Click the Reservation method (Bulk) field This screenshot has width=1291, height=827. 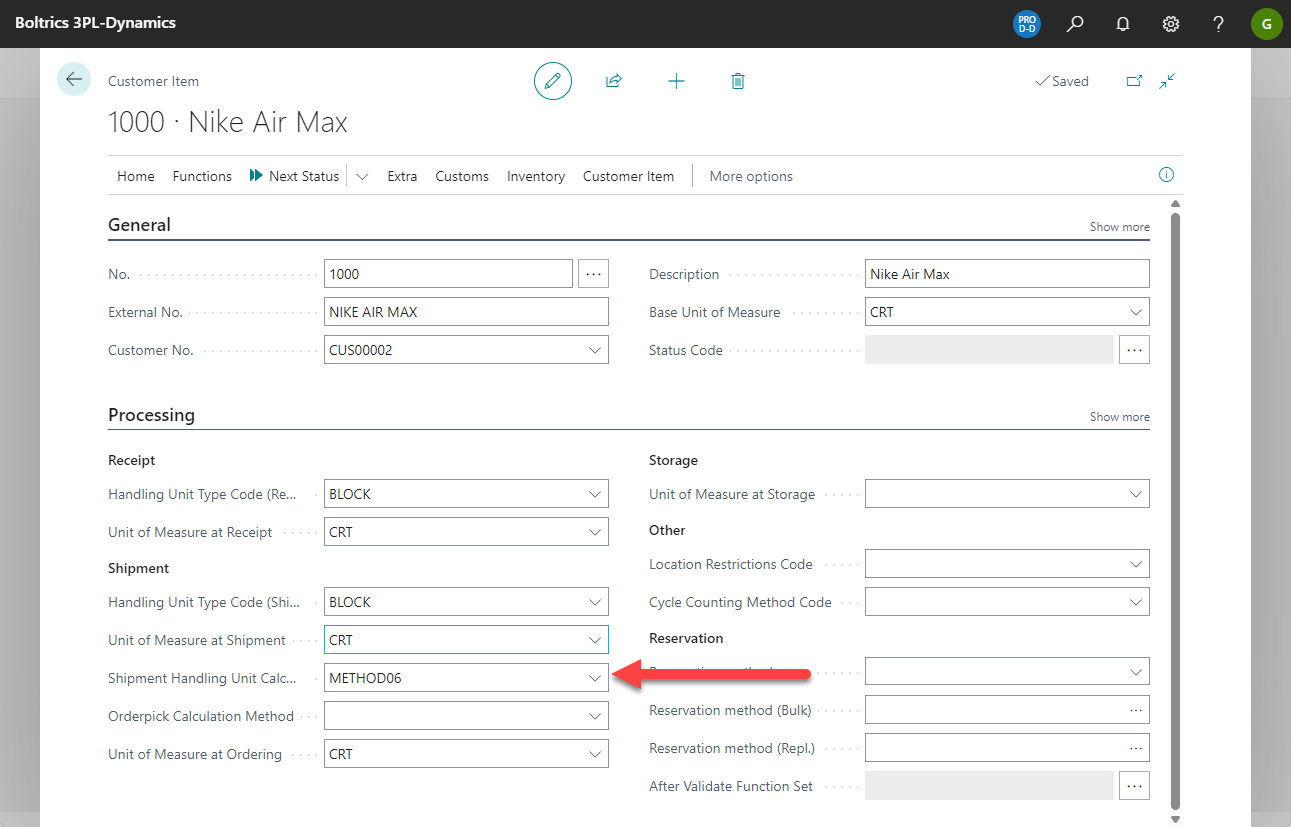point(1007,710)
